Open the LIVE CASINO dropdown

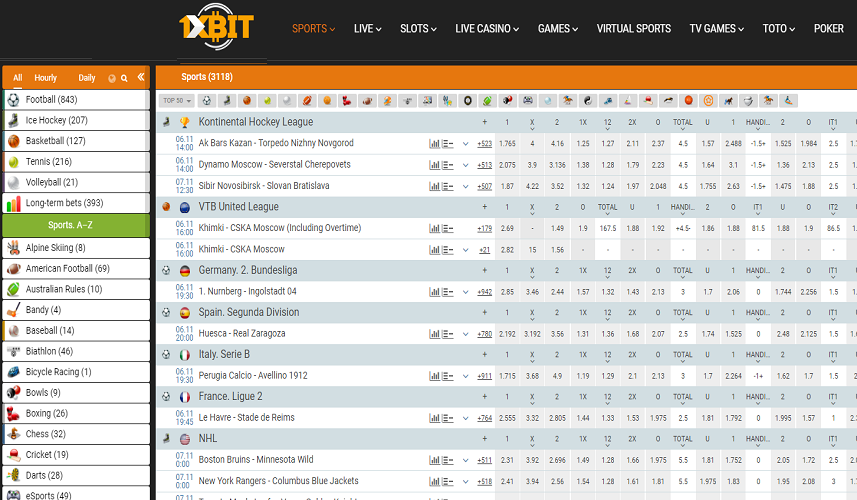click(487, 28)
